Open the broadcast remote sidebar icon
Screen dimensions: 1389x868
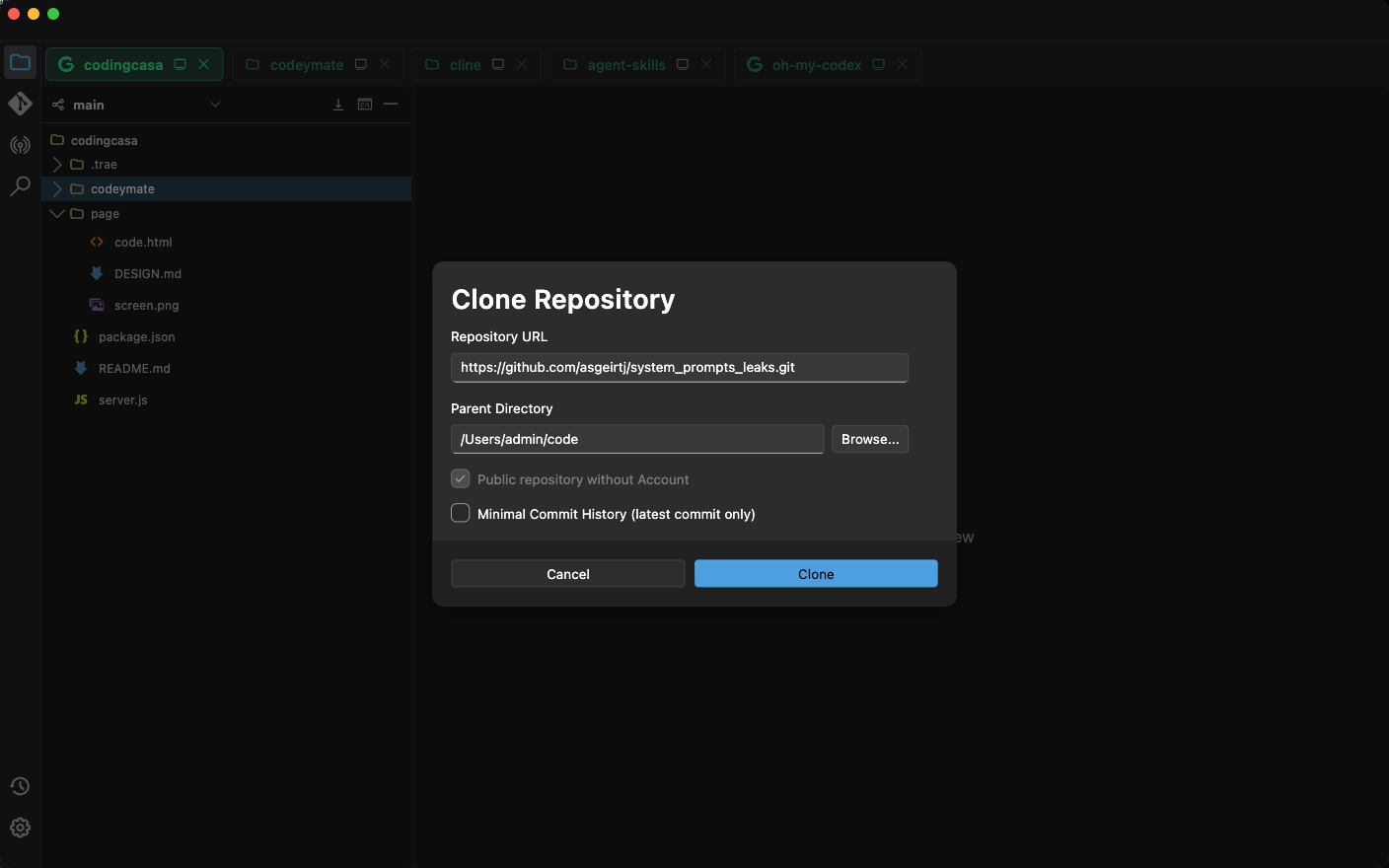point(20,145)
